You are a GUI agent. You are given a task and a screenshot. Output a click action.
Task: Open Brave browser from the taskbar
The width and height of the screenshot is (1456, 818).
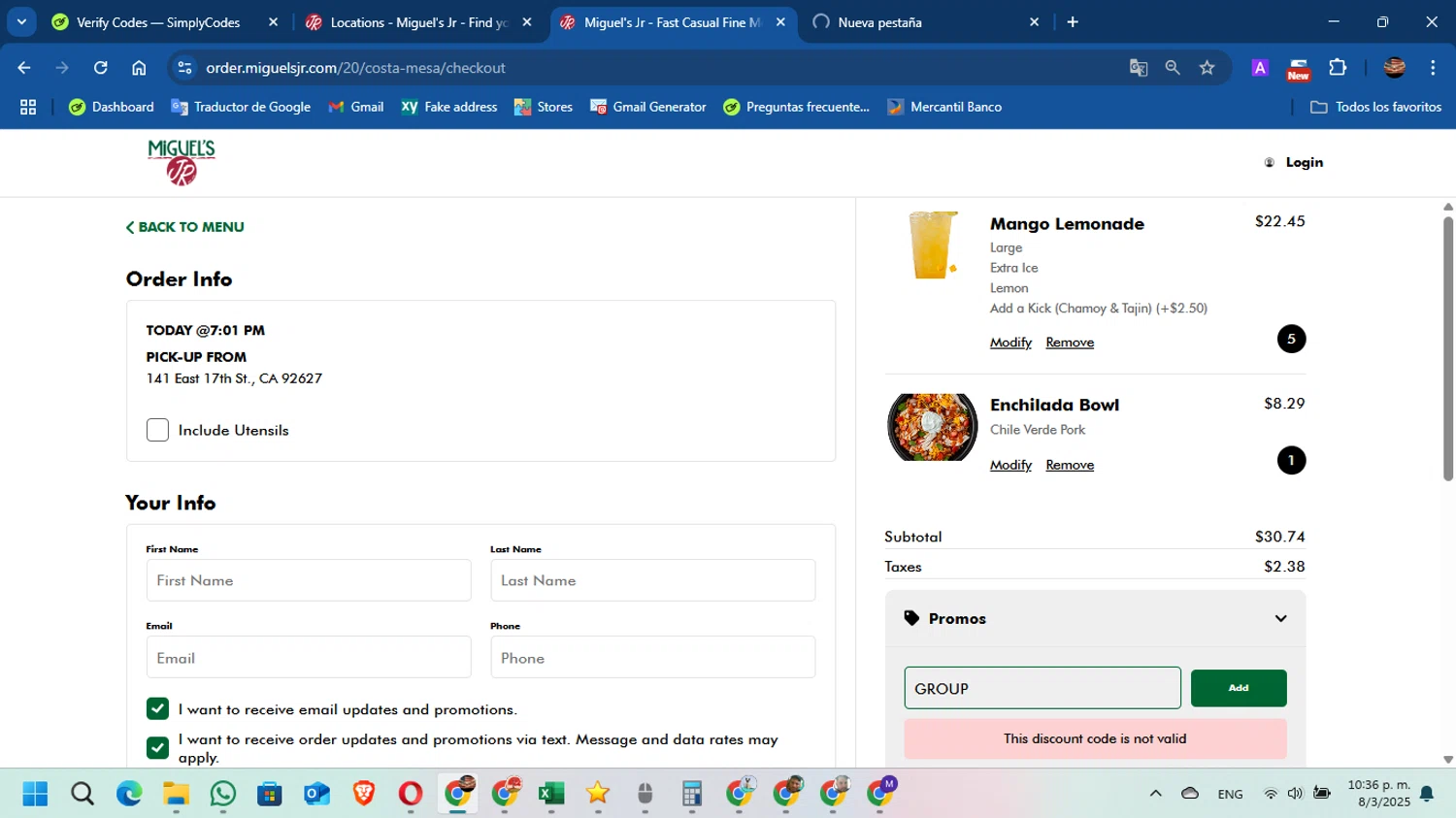pos(364,794)
